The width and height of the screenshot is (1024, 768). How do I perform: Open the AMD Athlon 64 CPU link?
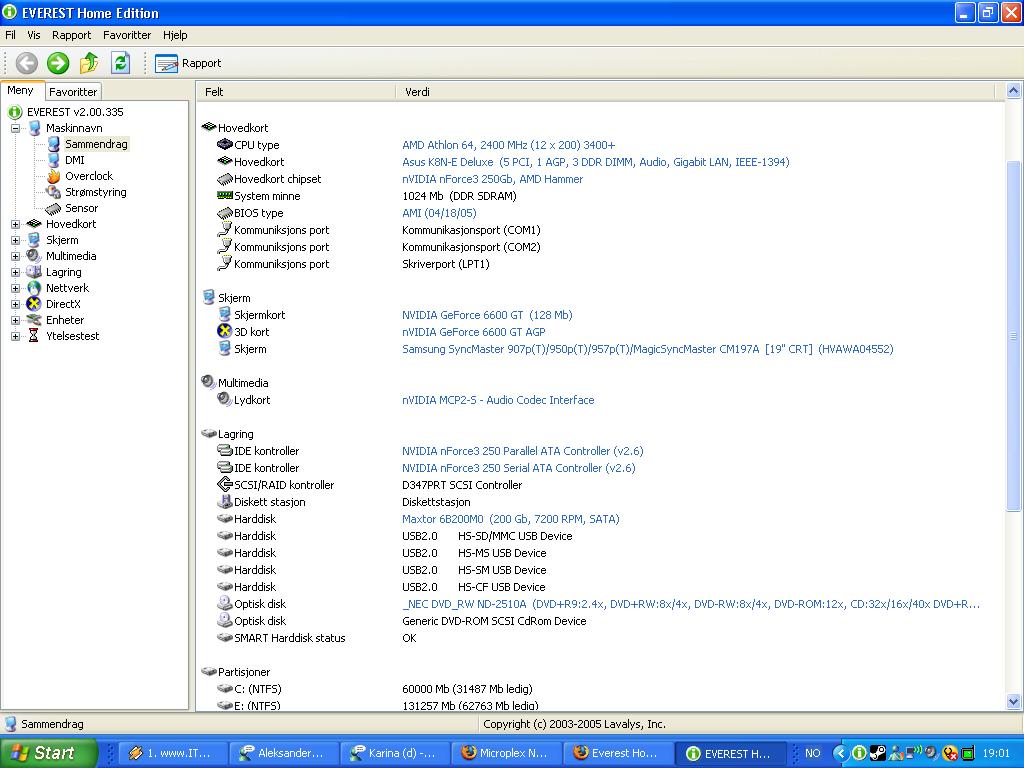pyautogui.click(x=509, y=146)
